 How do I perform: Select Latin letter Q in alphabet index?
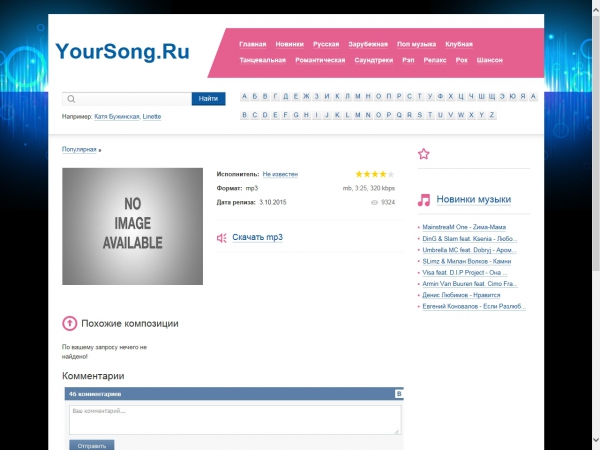click(399, 115)
